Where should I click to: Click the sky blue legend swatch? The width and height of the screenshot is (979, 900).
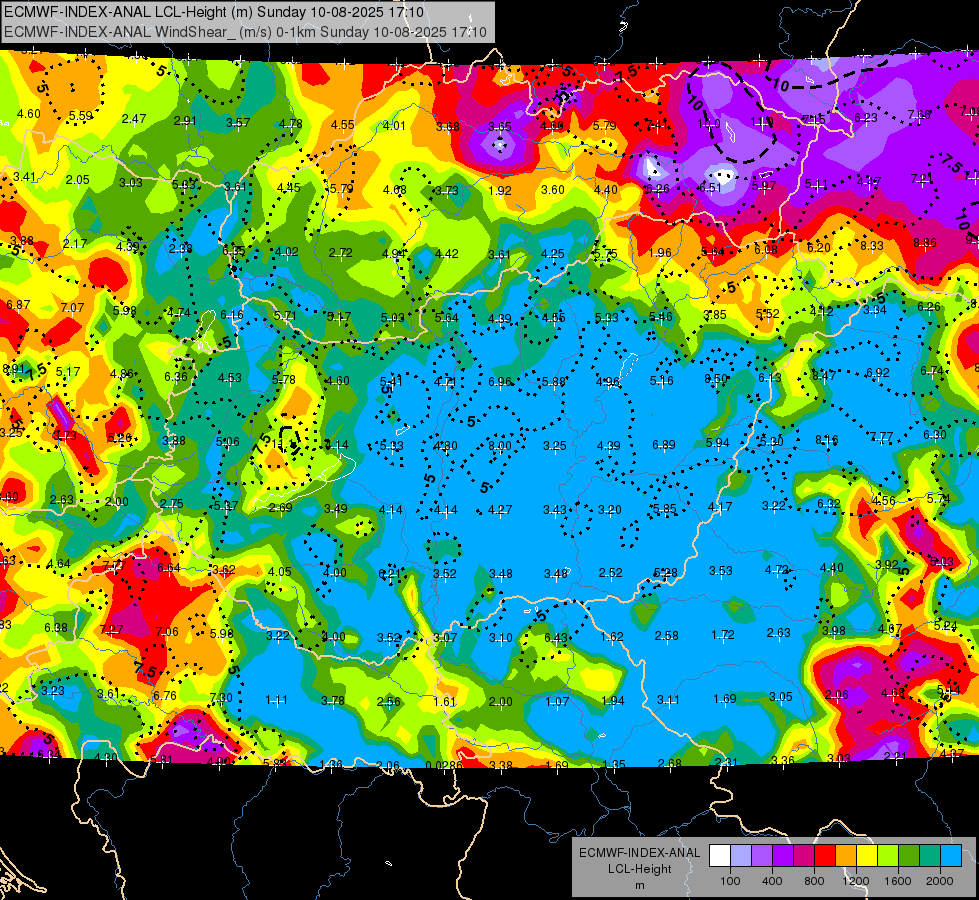(x=952, y=856)
